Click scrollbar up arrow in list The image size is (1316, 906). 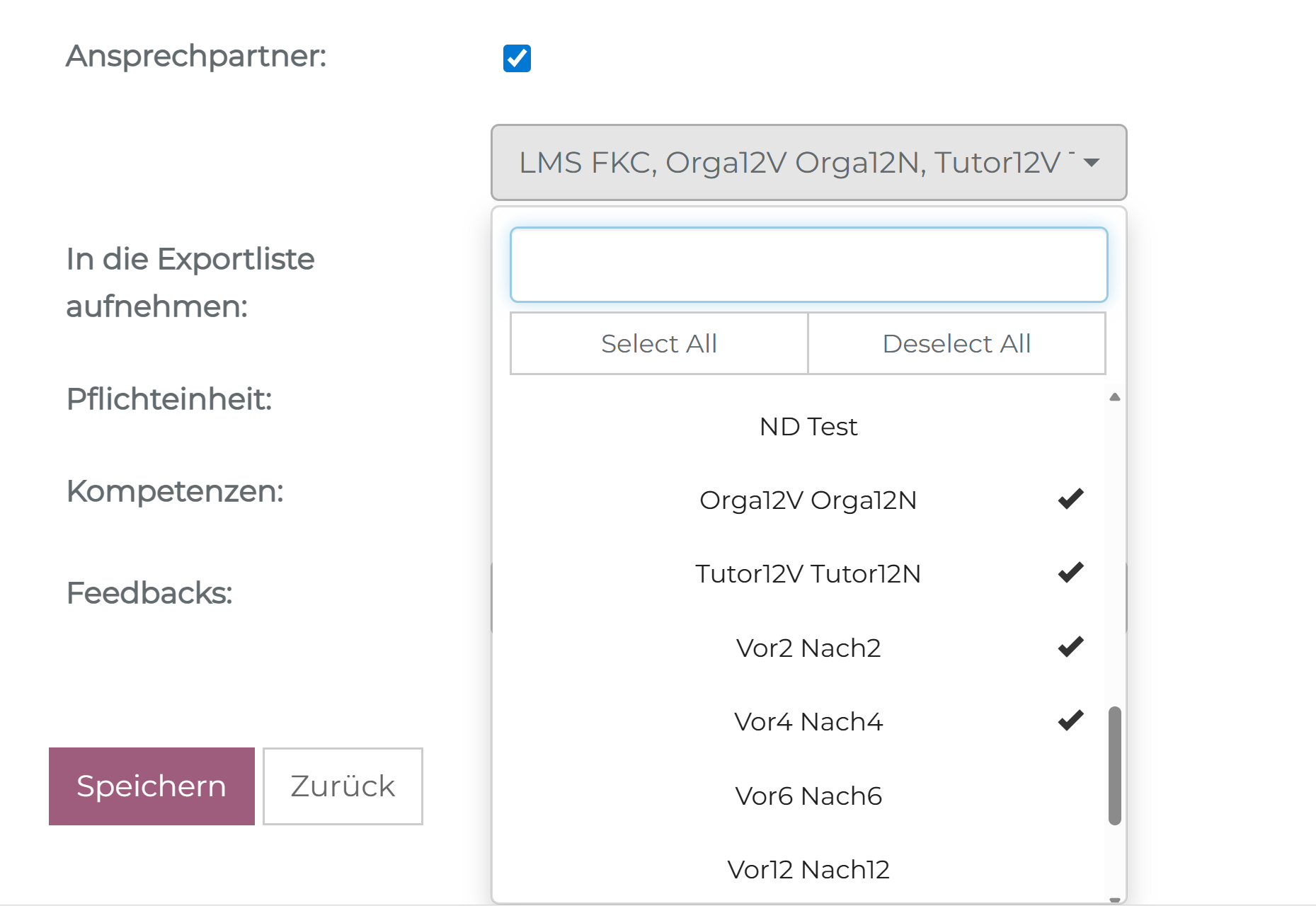[x=1115, y=397]
